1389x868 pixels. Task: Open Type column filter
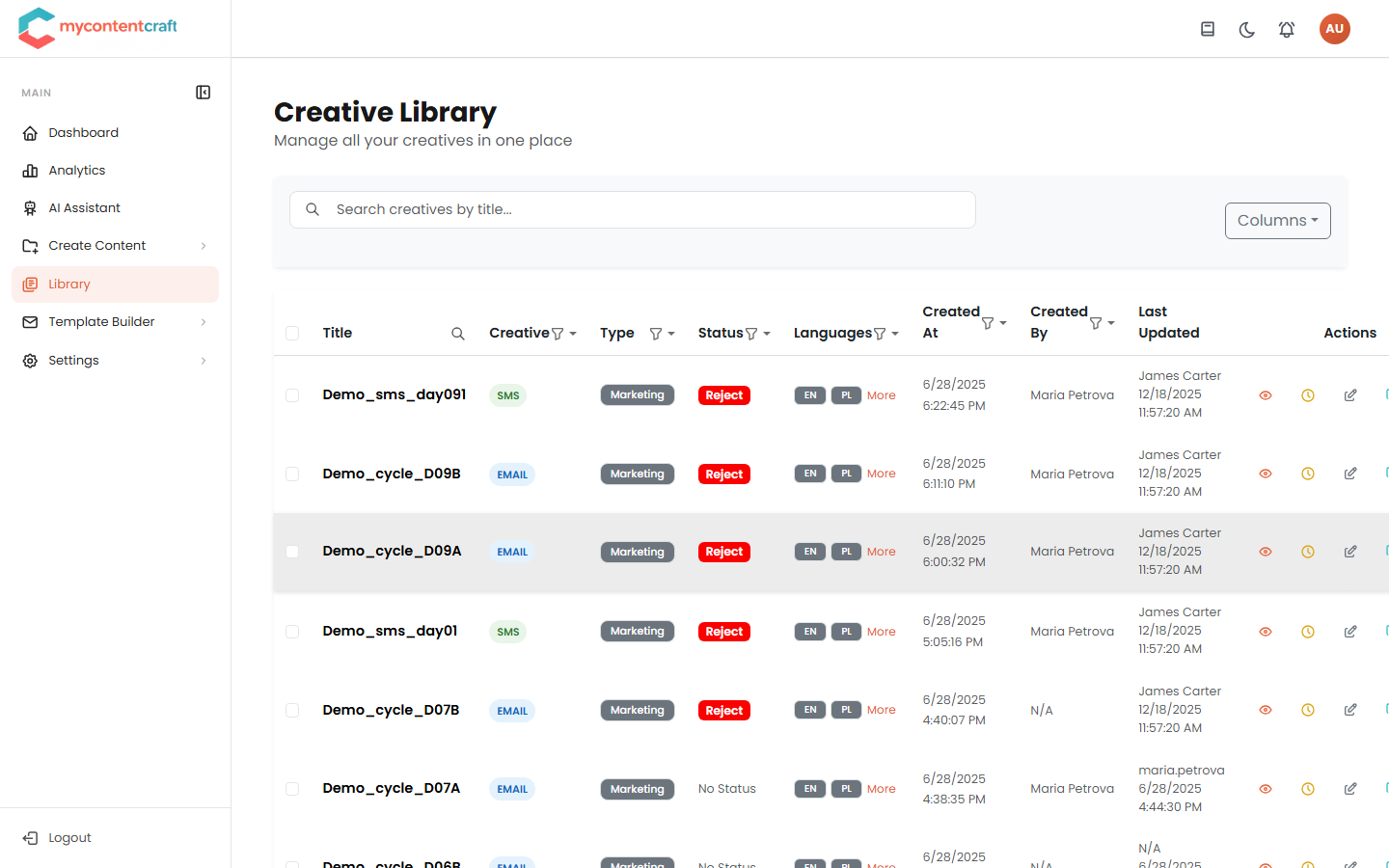(656, 334)
